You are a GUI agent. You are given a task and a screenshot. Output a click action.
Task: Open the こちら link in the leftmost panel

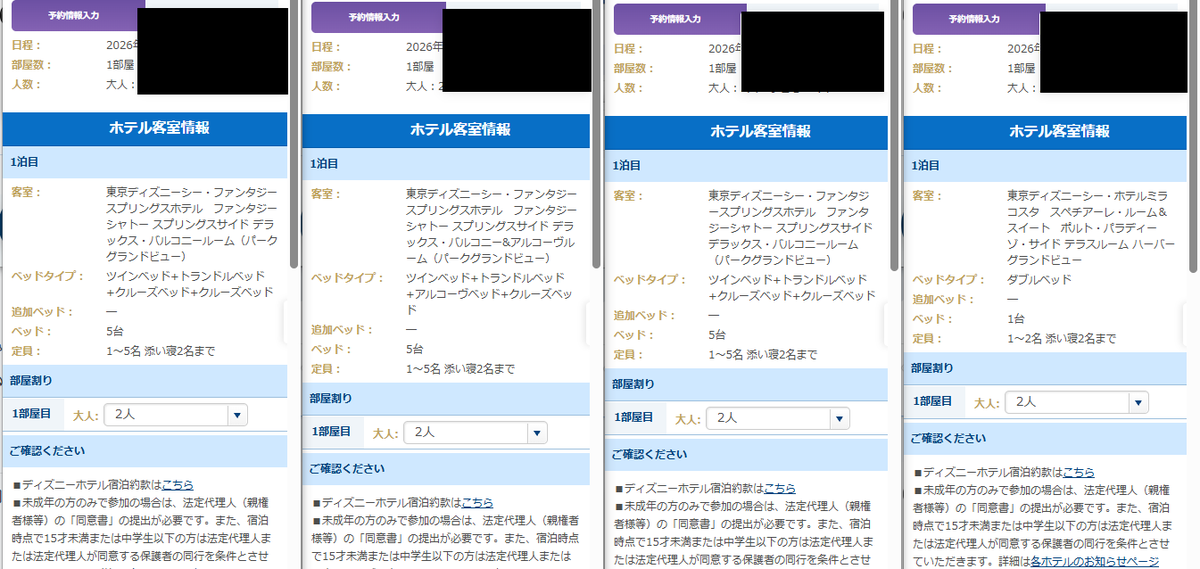pos(177,483)
